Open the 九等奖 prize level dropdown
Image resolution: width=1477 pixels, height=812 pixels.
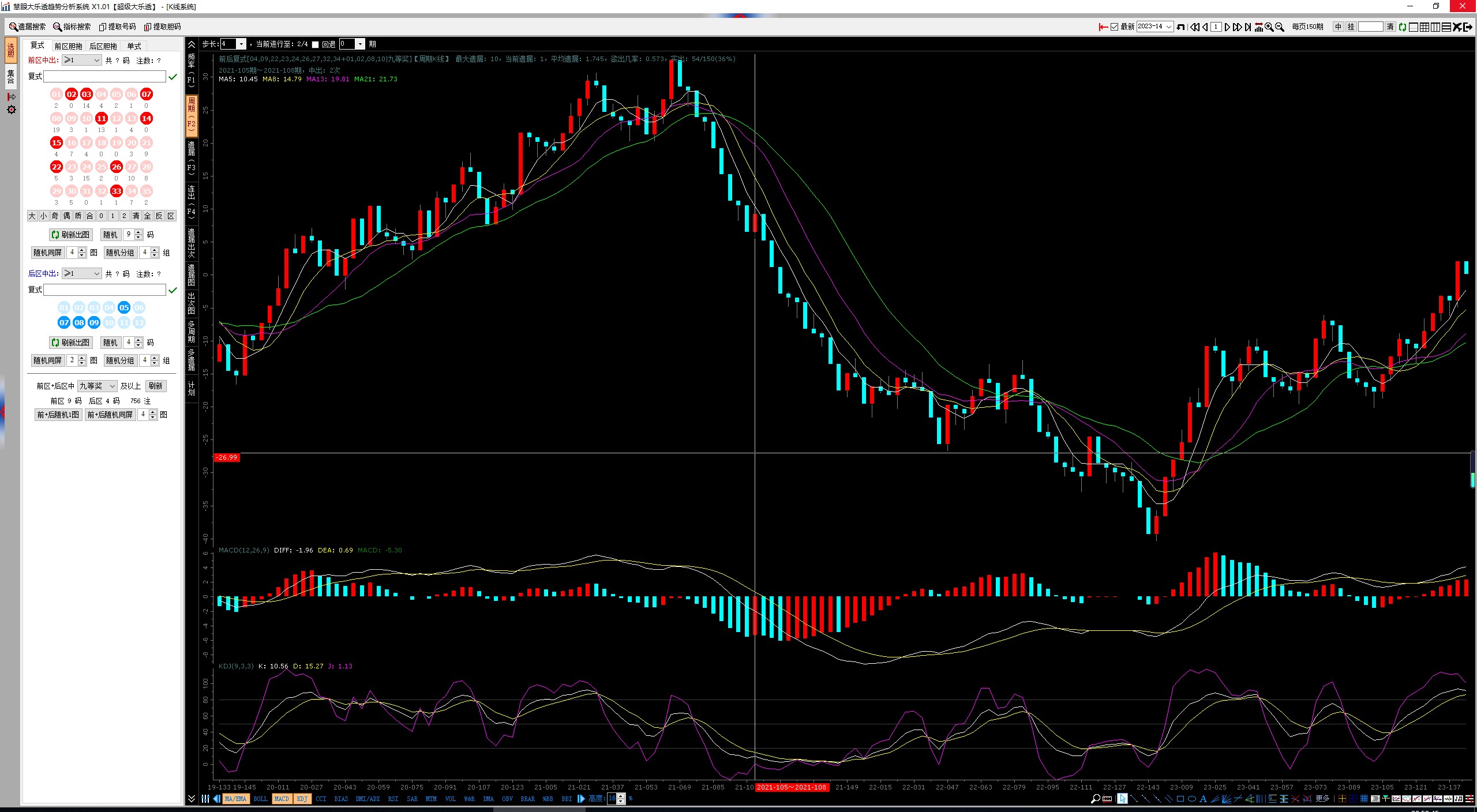point(97,386)
